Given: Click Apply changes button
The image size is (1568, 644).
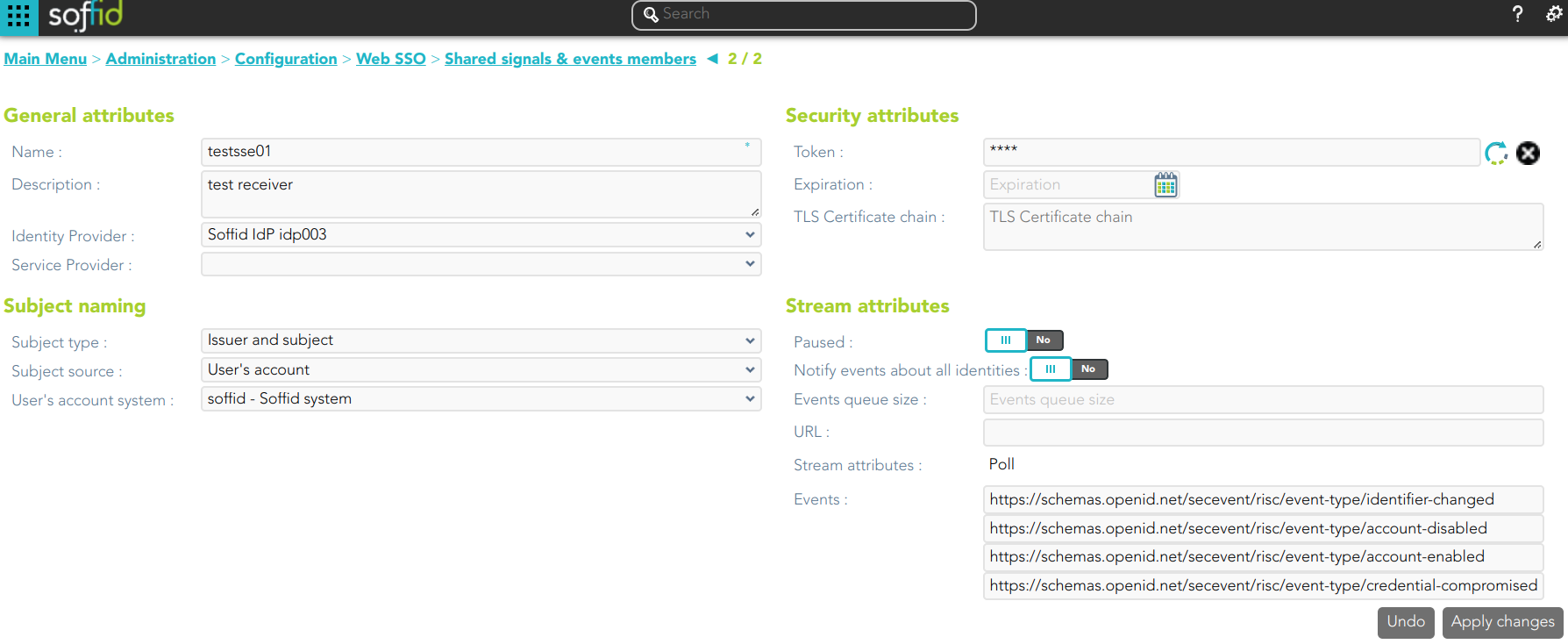Looking at the screenshot, I should pyautogui.click(x=1502, y=622).
